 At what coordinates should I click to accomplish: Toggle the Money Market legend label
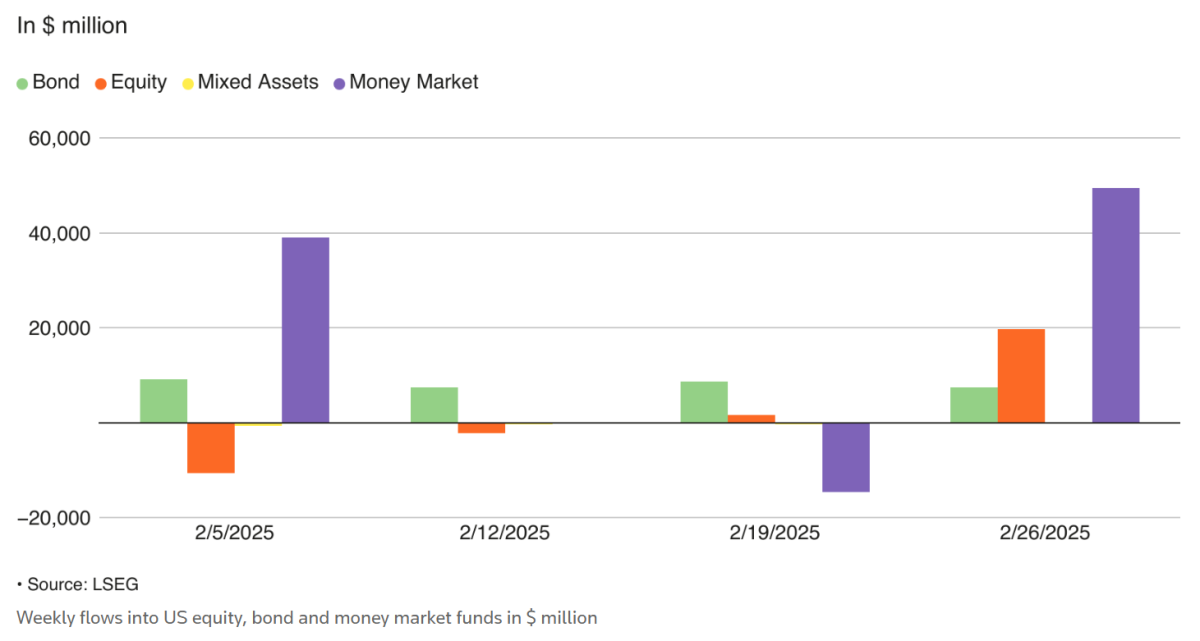414,82
